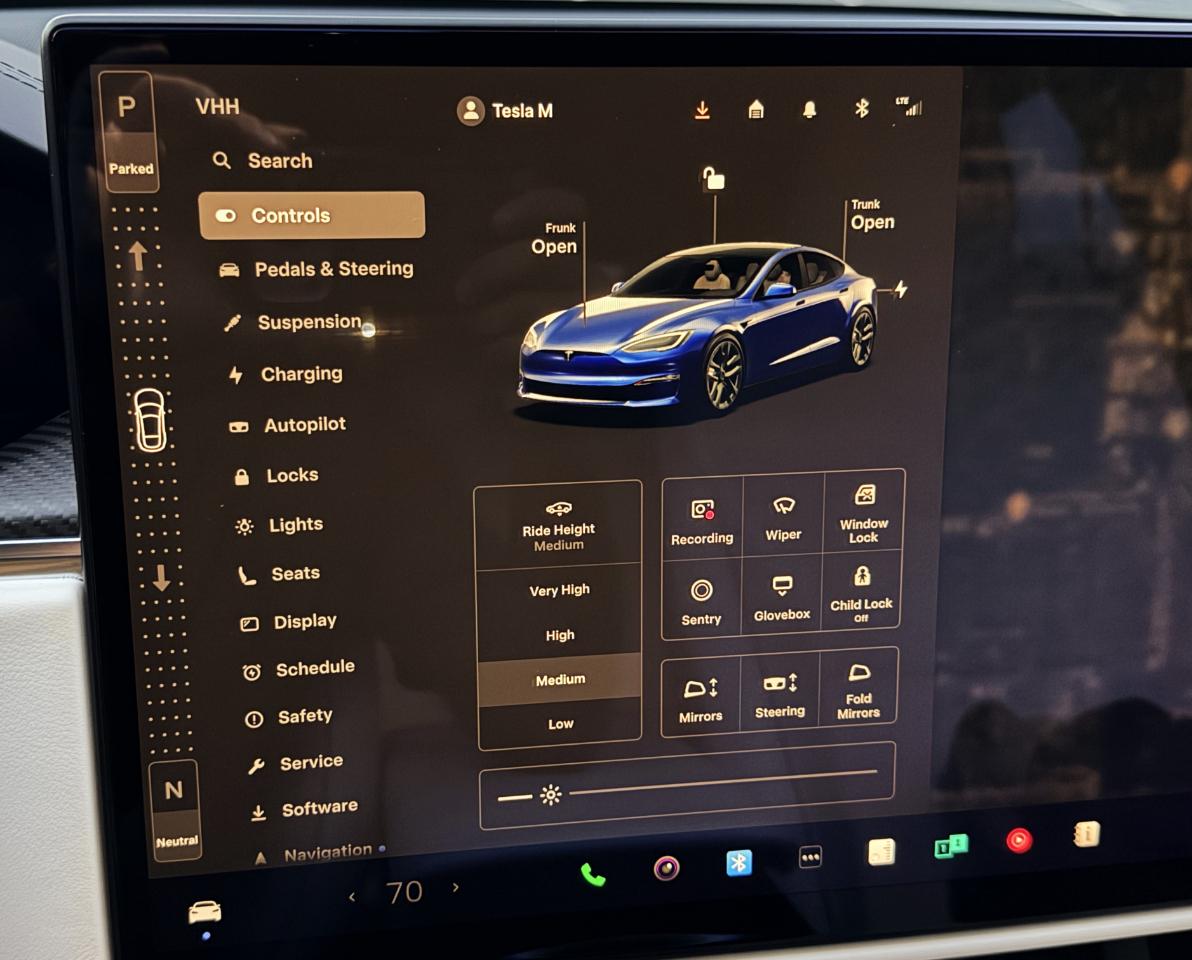1192x960 pixels.
Task: Select Low ride height
Action: tap(560, 723)
